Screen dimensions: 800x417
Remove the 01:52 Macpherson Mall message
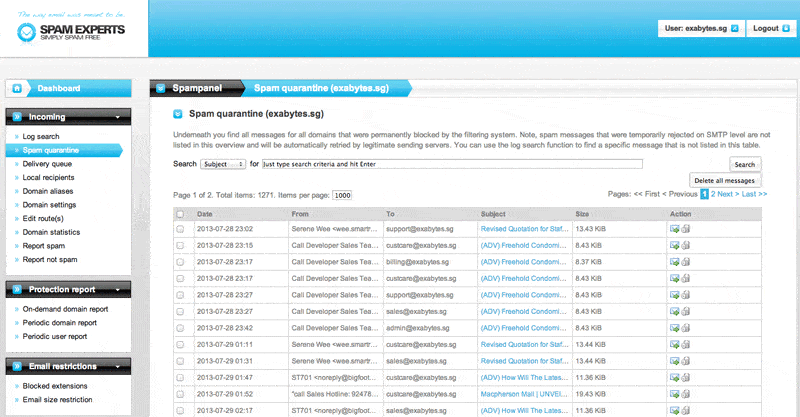point(686,394)
